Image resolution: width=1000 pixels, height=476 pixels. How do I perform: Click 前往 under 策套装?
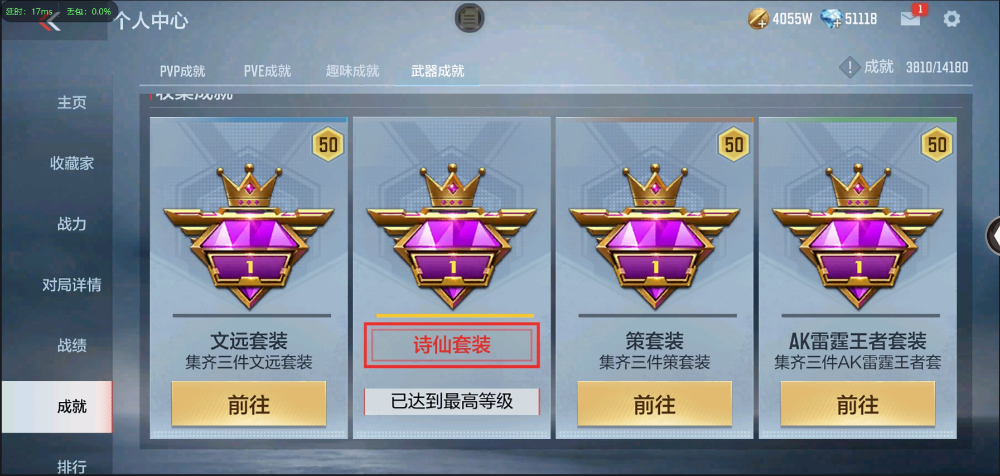(654, 404)
